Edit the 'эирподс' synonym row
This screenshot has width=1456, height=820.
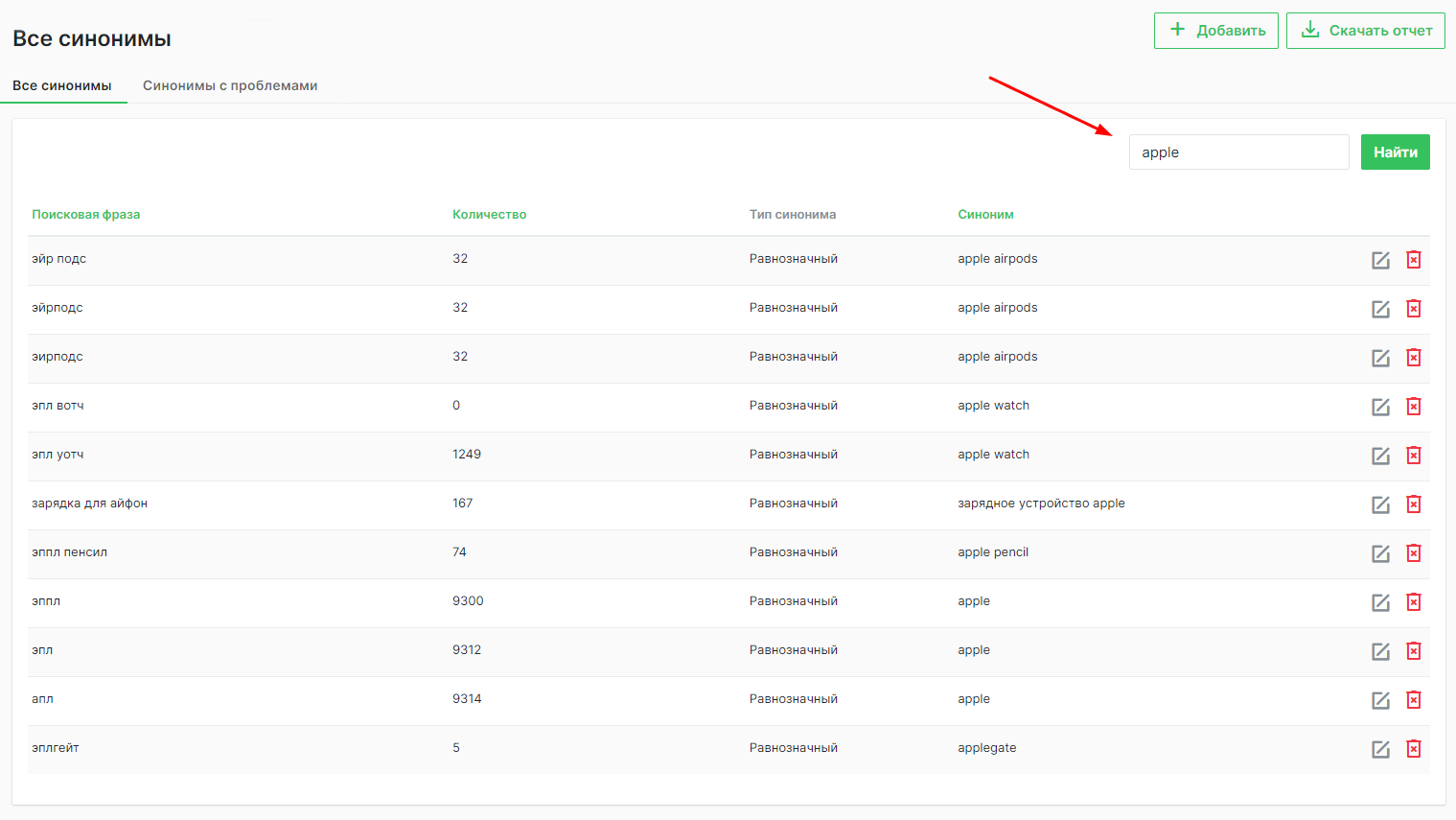1380,358
